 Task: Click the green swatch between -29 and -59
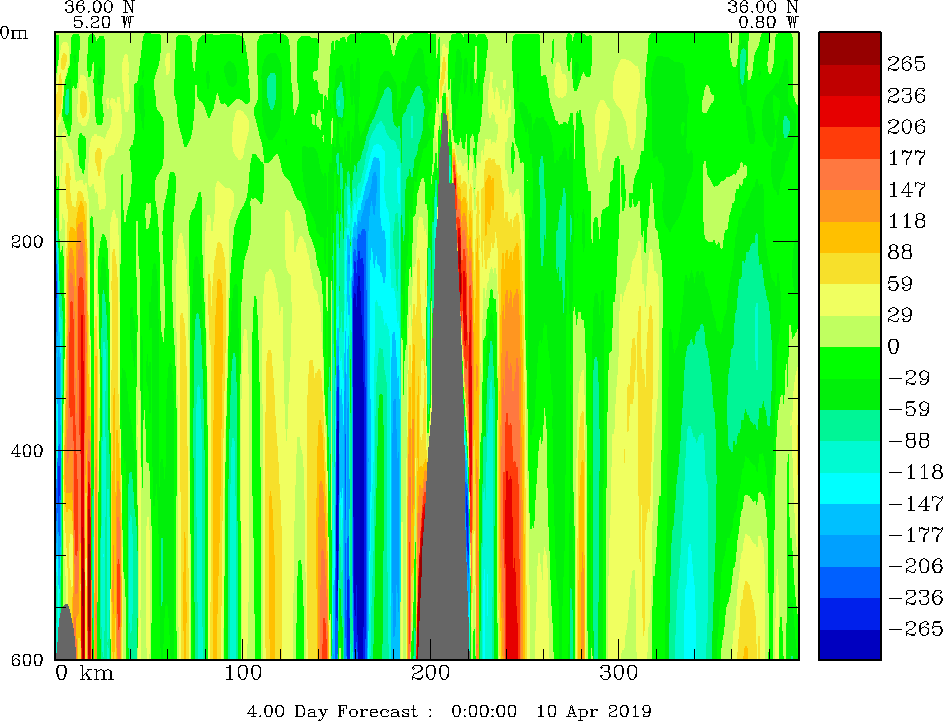850,394
